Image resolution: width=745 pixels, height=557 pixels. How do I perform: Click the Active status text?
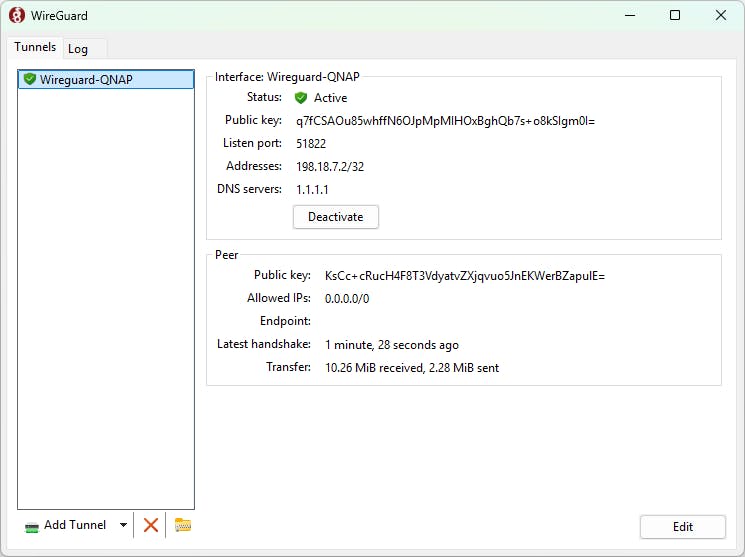tap(331, 98)
